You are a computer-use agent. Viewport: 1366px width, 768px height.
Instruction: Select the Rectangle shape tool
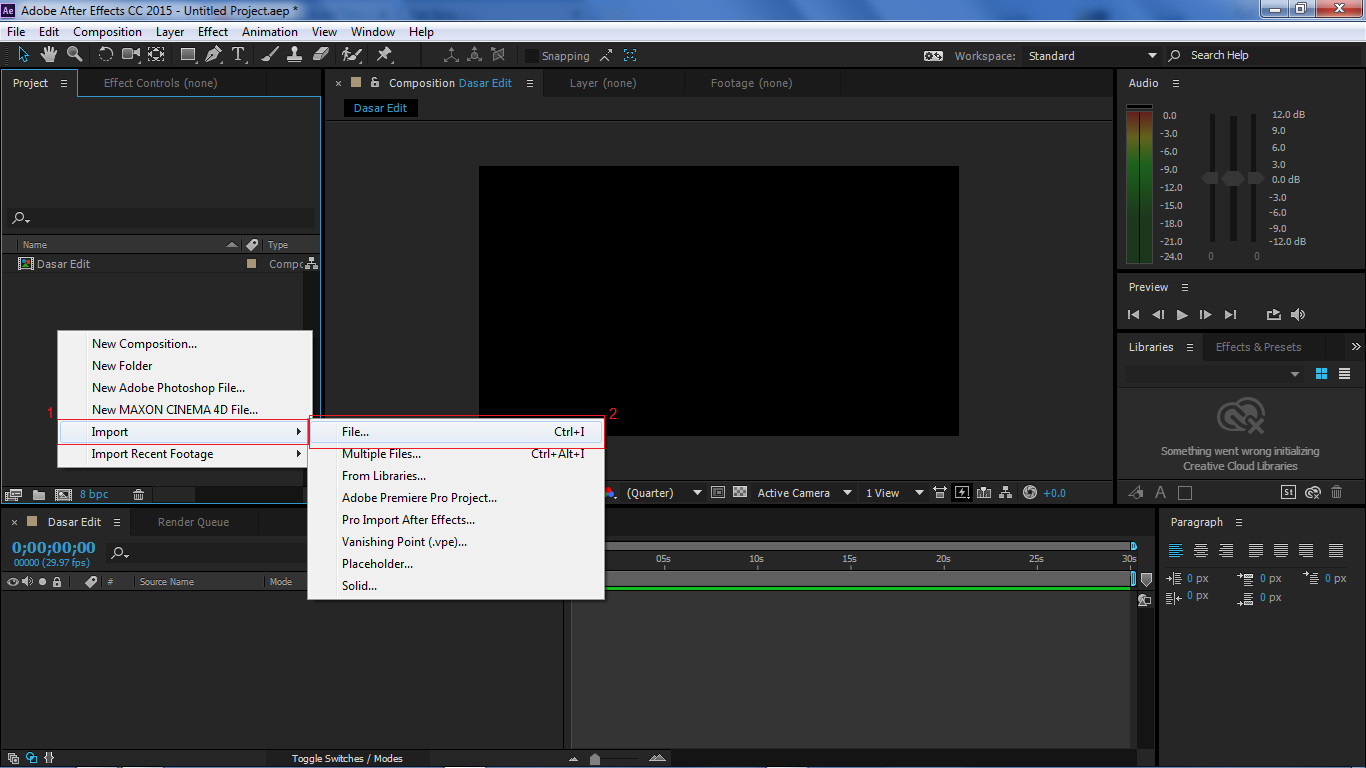click(188, 54)
